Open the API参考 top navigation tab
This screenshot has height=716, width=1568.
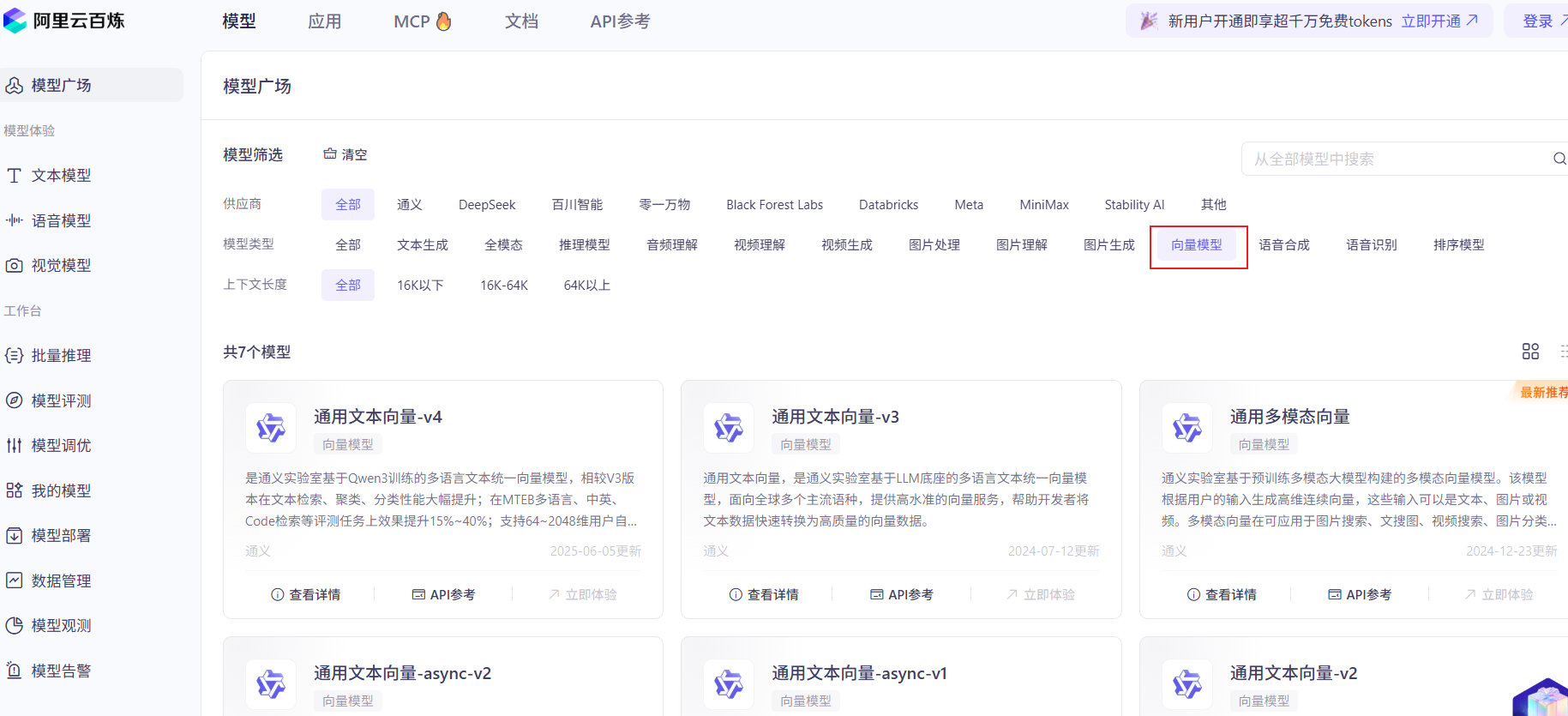pyautogui.click(x=621, y=21)
